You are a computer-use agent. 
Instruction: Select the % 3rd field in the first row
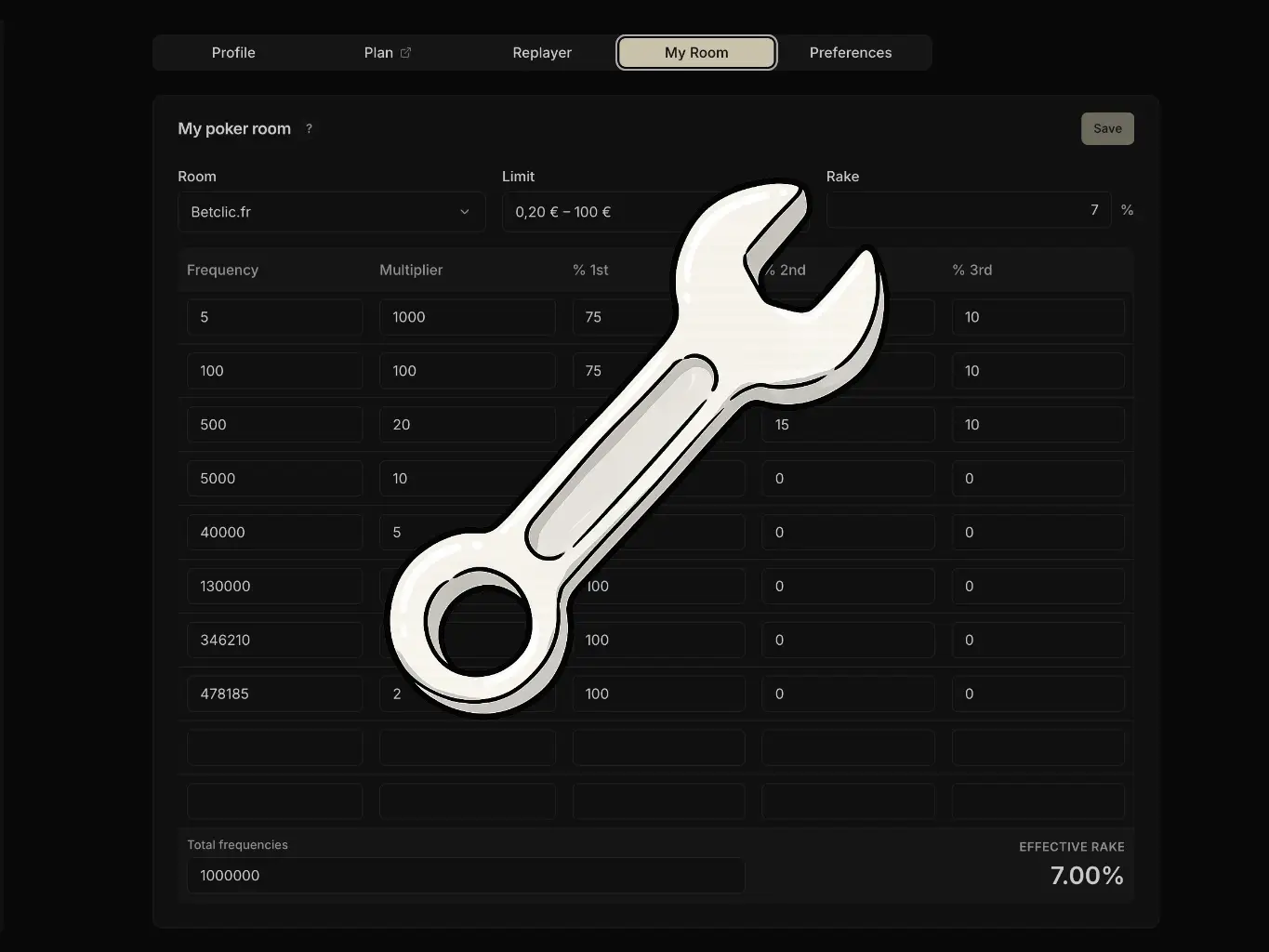click(x=1038, y=317)
